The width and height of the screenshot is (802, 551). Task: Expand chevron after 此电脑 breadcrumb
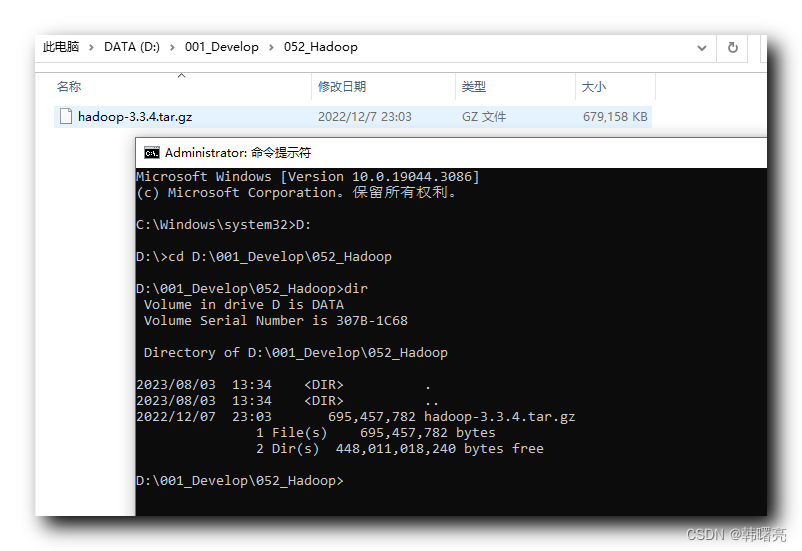coord(91,48)
